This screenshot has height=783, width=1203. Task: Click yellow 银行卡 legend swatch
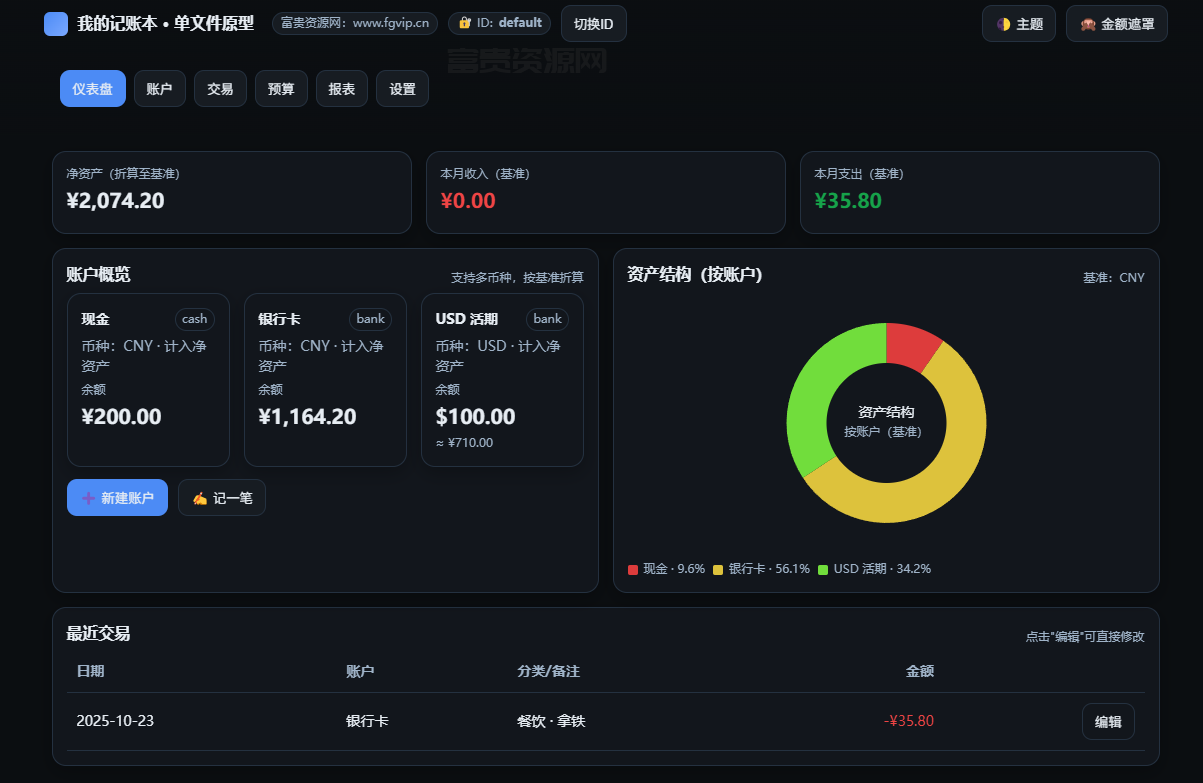click(x=718, y=569)
